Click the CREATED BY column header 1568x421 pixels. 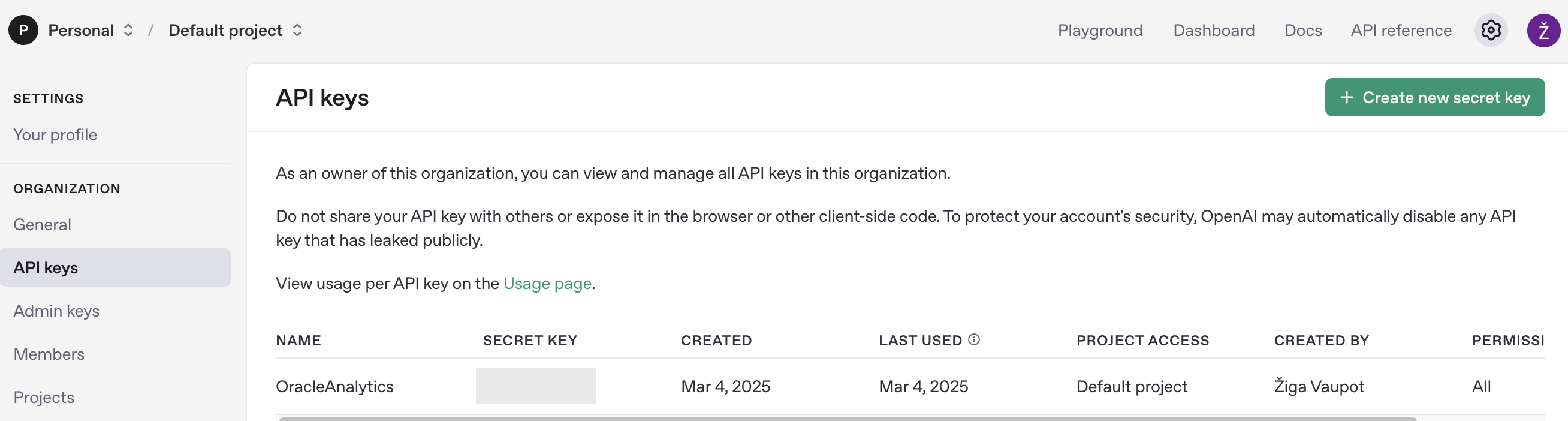pos(1321,341)
